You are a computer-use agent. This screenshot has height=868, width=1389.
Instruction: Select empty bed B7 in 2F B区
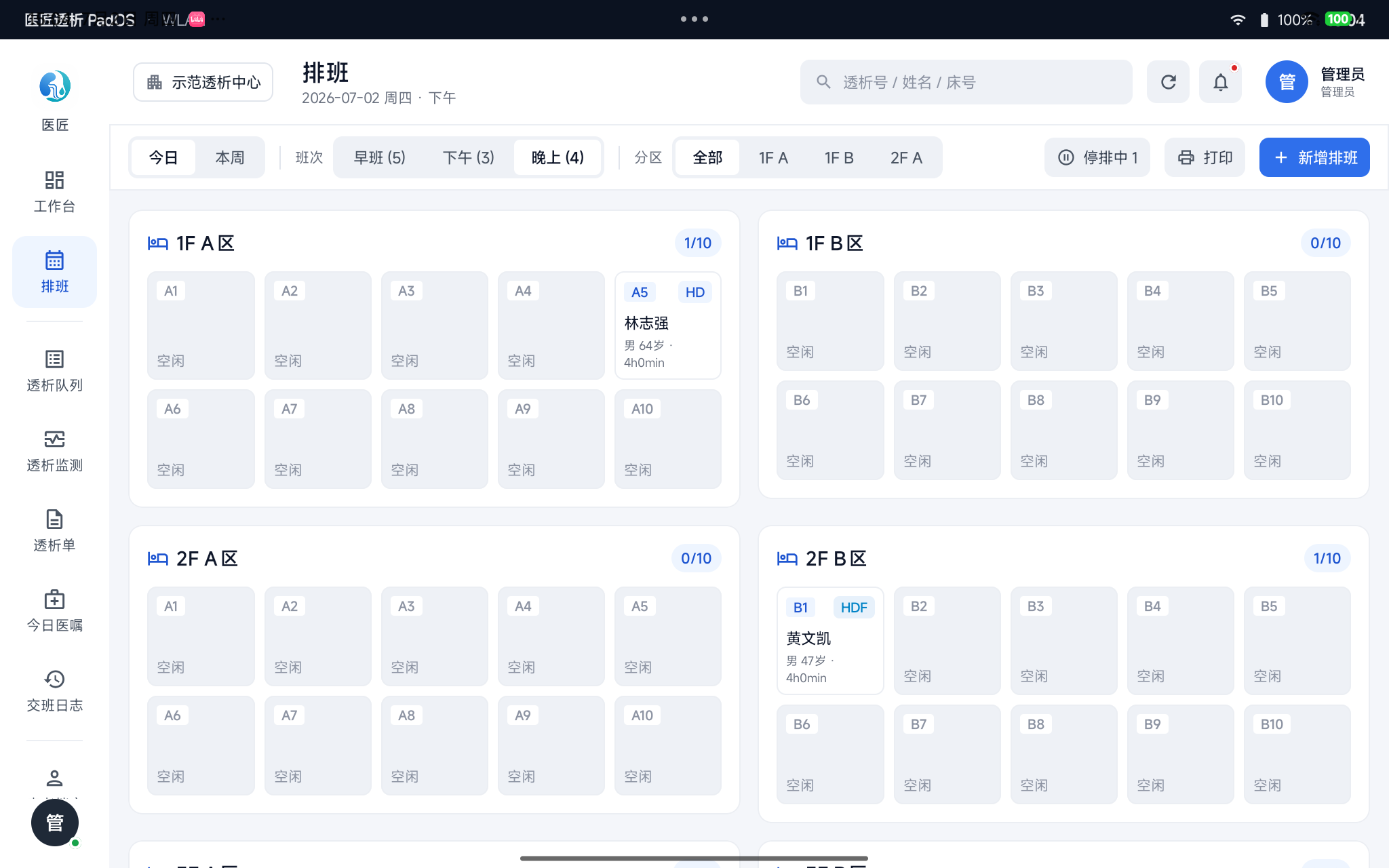coord(947,754)
